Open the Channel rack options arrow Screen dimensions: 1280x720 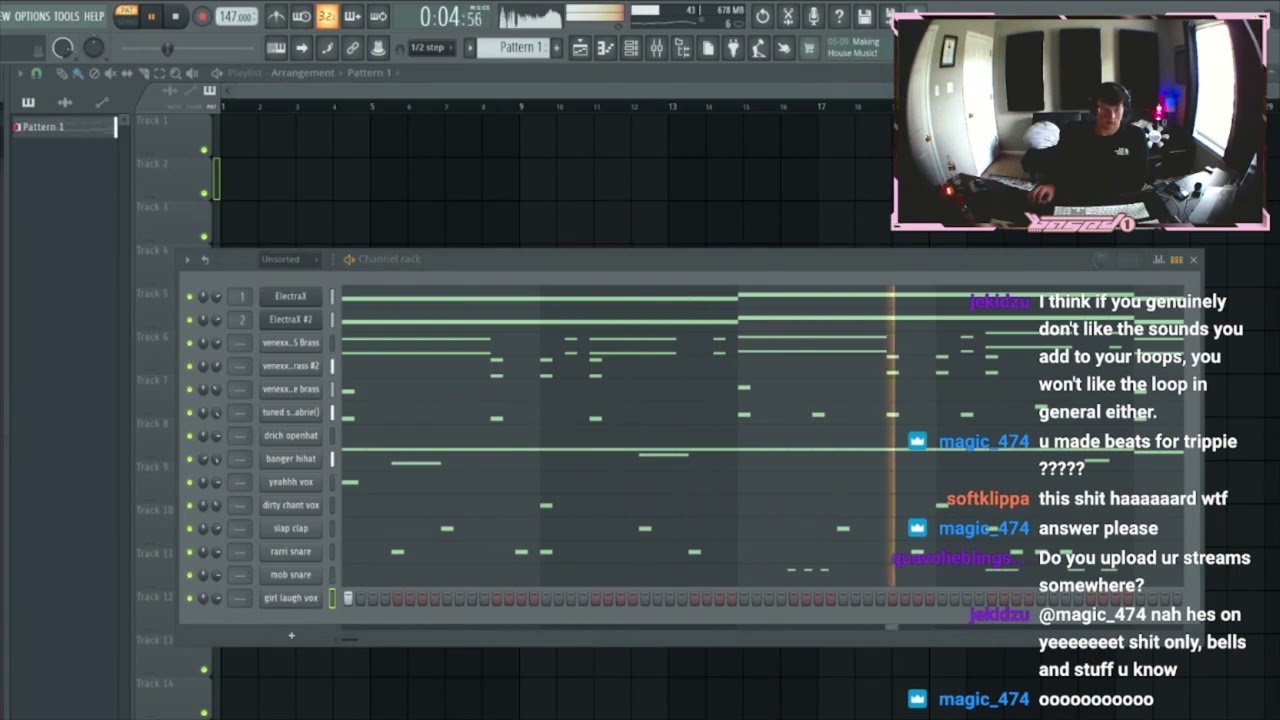click(187, 260)
